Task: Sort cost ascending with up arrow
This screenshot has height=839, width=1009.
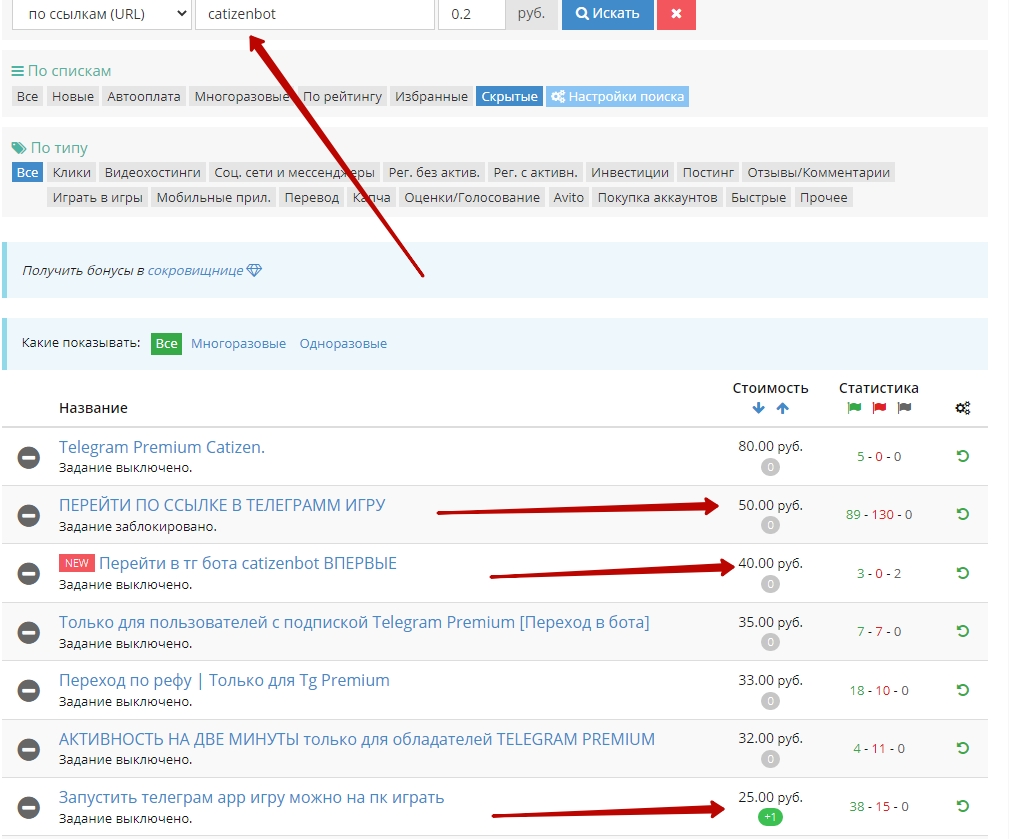Action: click(x=782, y=408)
